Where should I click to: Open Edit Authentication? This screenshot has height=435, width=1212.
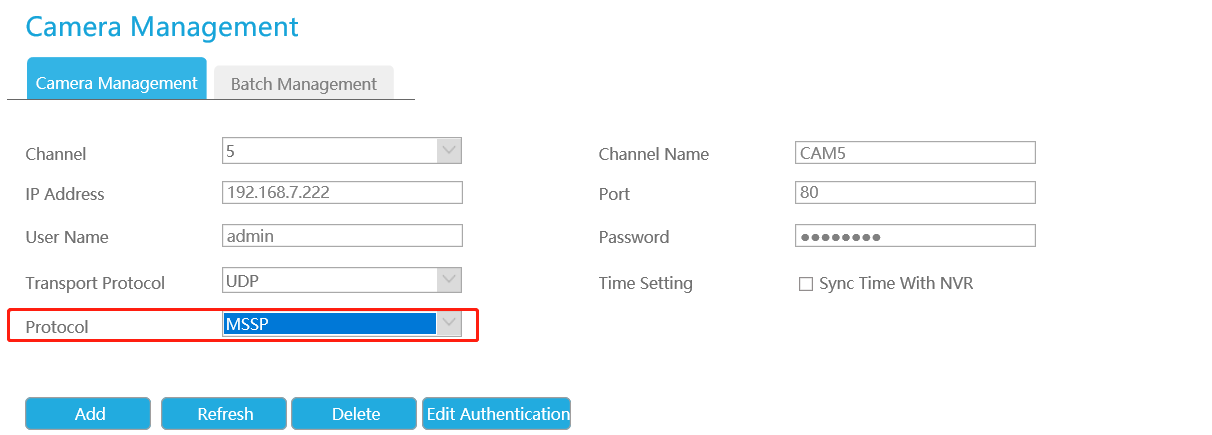click(x=497, y=413)
